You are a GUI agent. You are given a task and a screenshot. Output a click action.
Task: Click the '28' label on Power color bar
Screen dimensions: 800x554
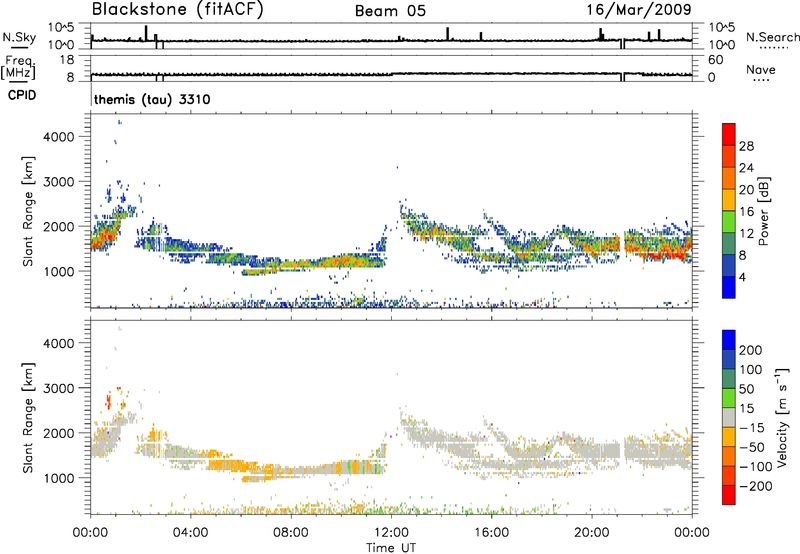pyautogui.click(x=746, y=146)
